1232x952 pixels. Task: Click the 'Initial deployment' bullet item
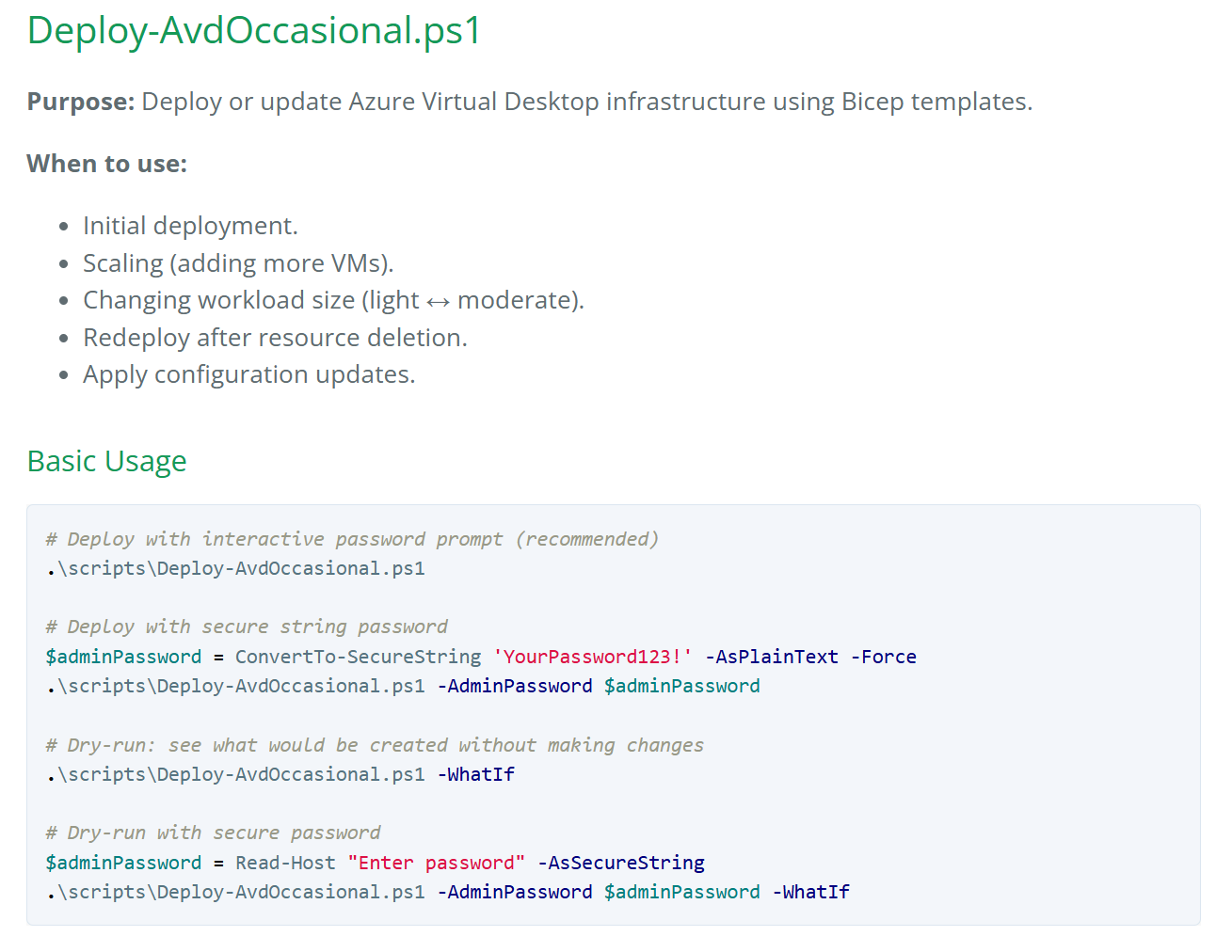pyautogui.click(x=189, y=225)
